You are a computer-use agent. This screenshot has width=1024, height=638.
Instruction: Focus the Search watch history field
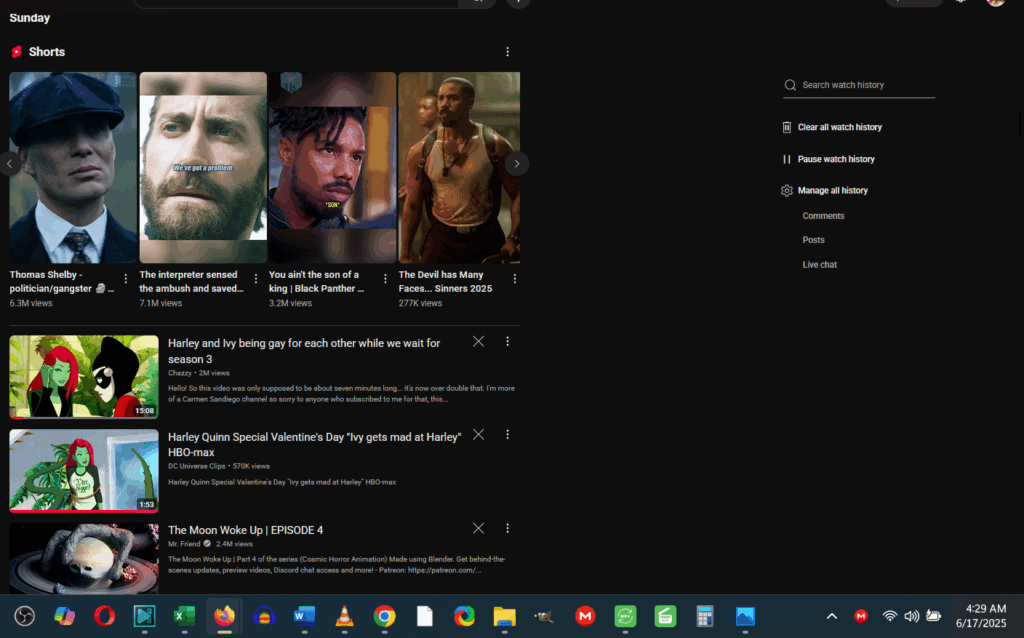tap(859, 85)
